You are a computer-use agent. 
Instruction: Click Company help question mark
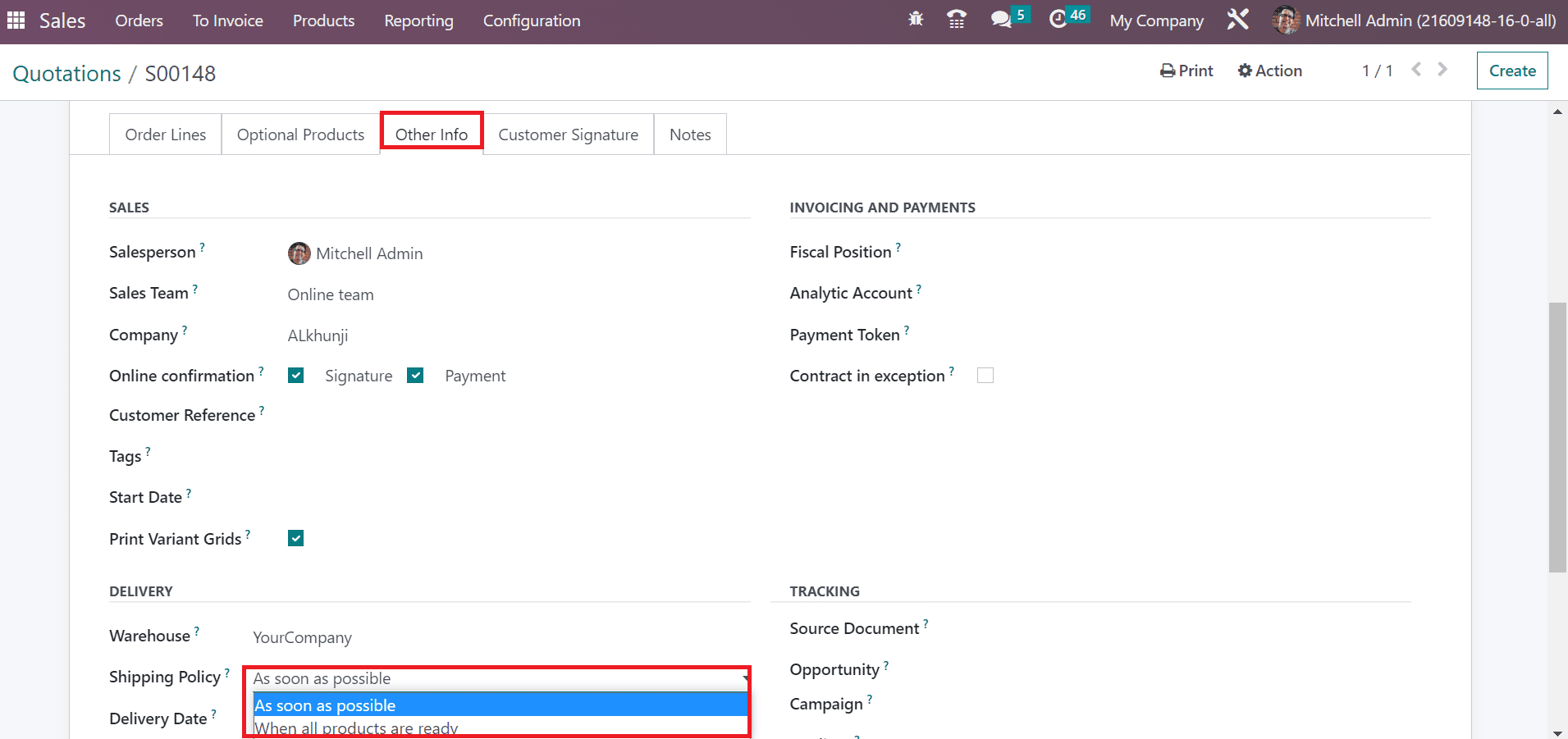click(185, 330)
